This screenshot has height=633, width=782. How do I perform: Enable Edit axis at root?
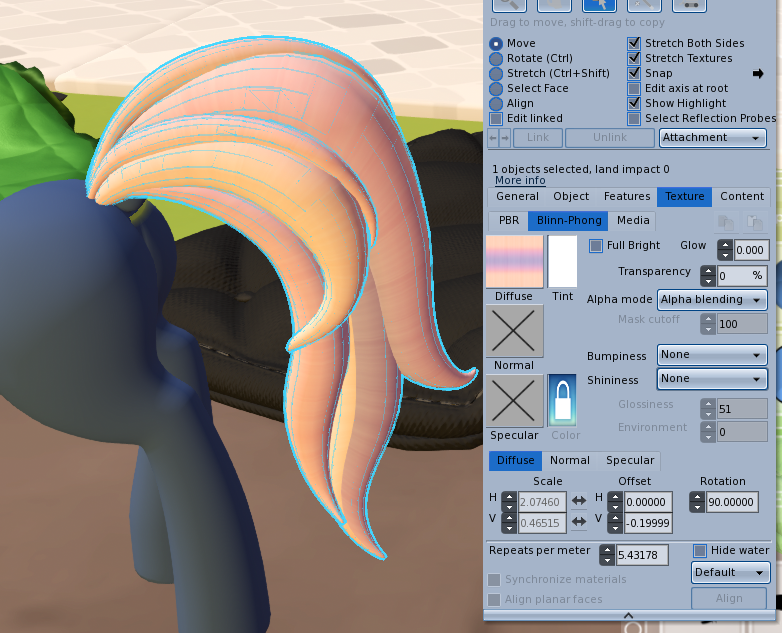[634, 89]
